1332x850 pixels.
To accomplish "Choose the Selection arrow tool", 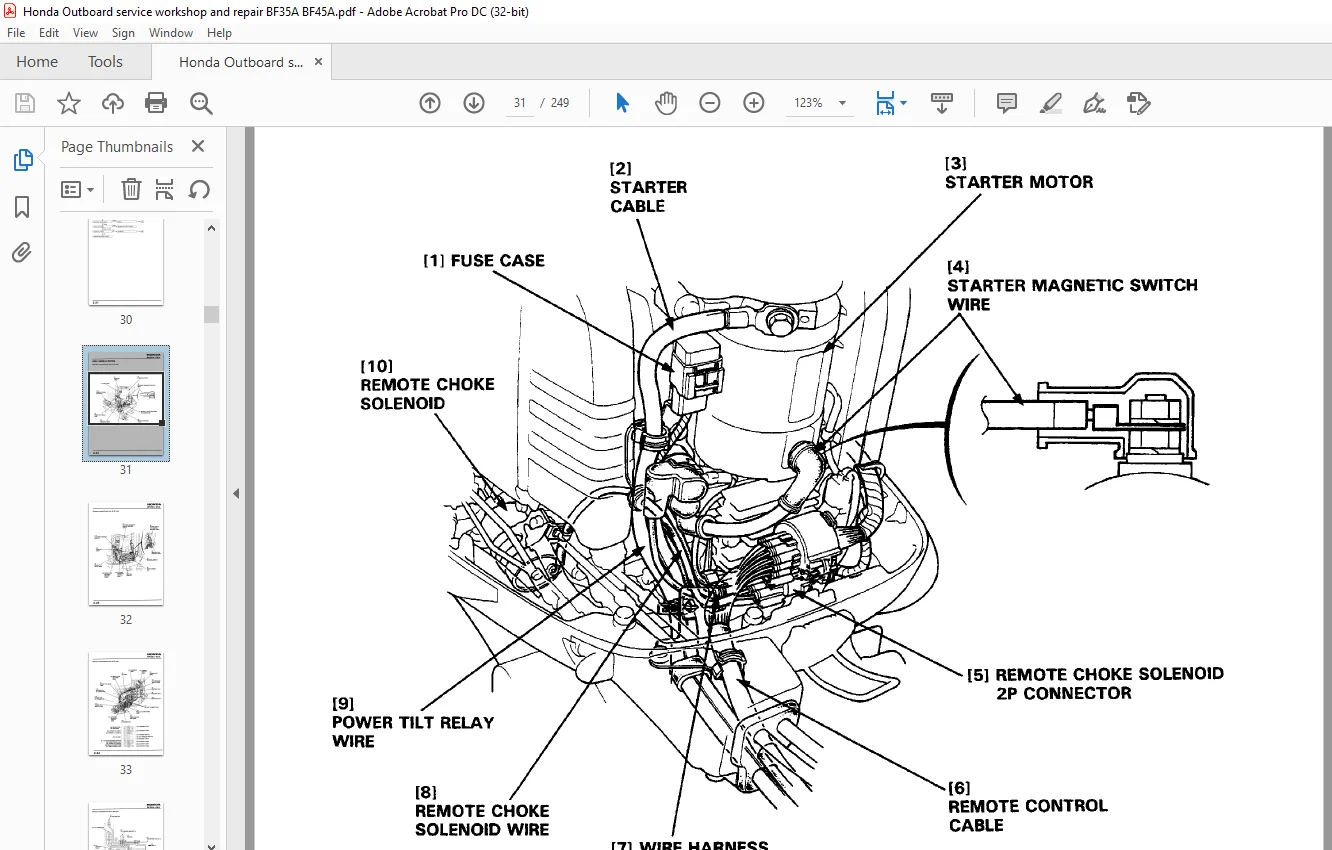I will tap(622, 103).
